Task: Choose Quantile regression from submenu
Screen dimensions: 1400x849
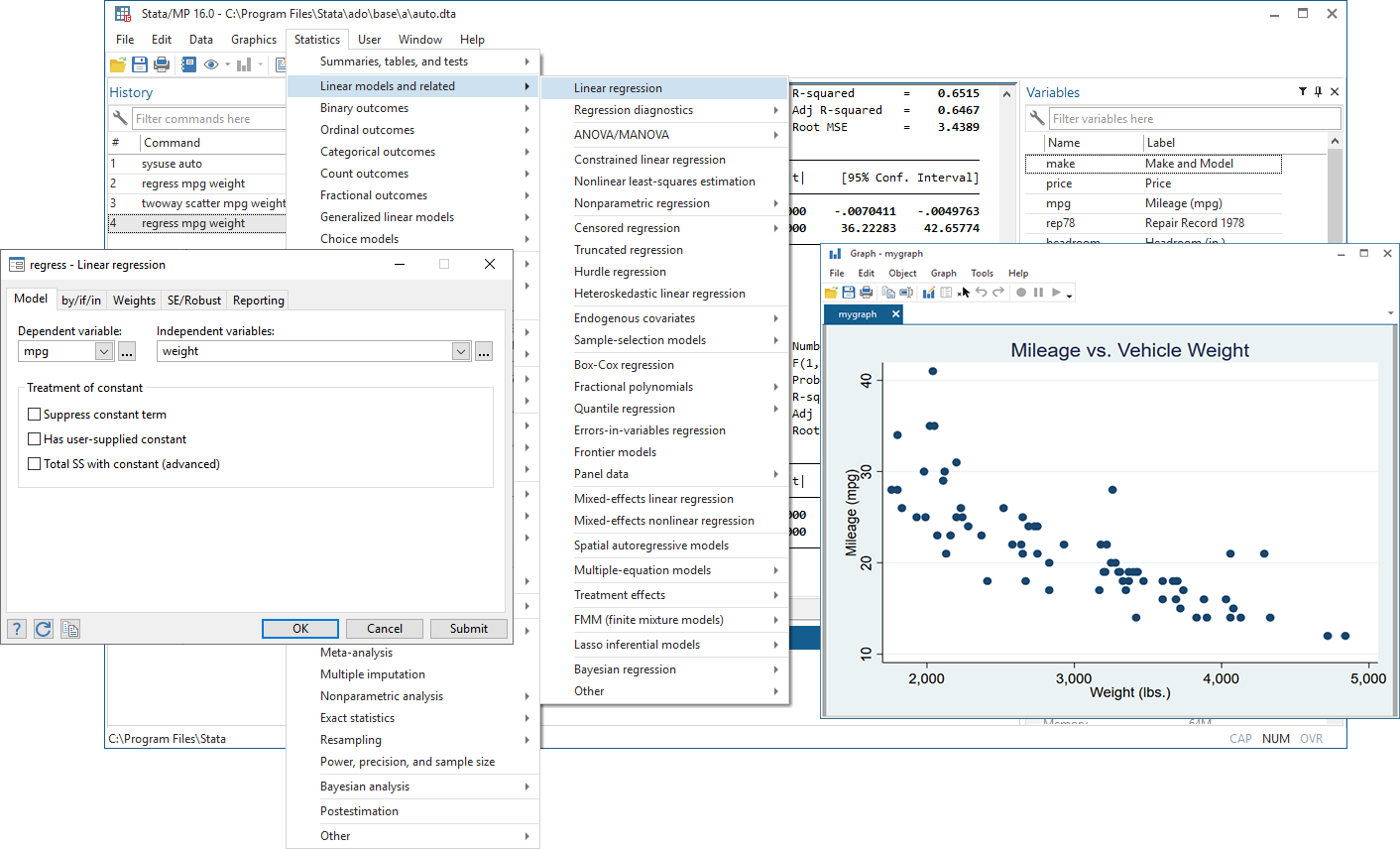Action: (664, 409)
